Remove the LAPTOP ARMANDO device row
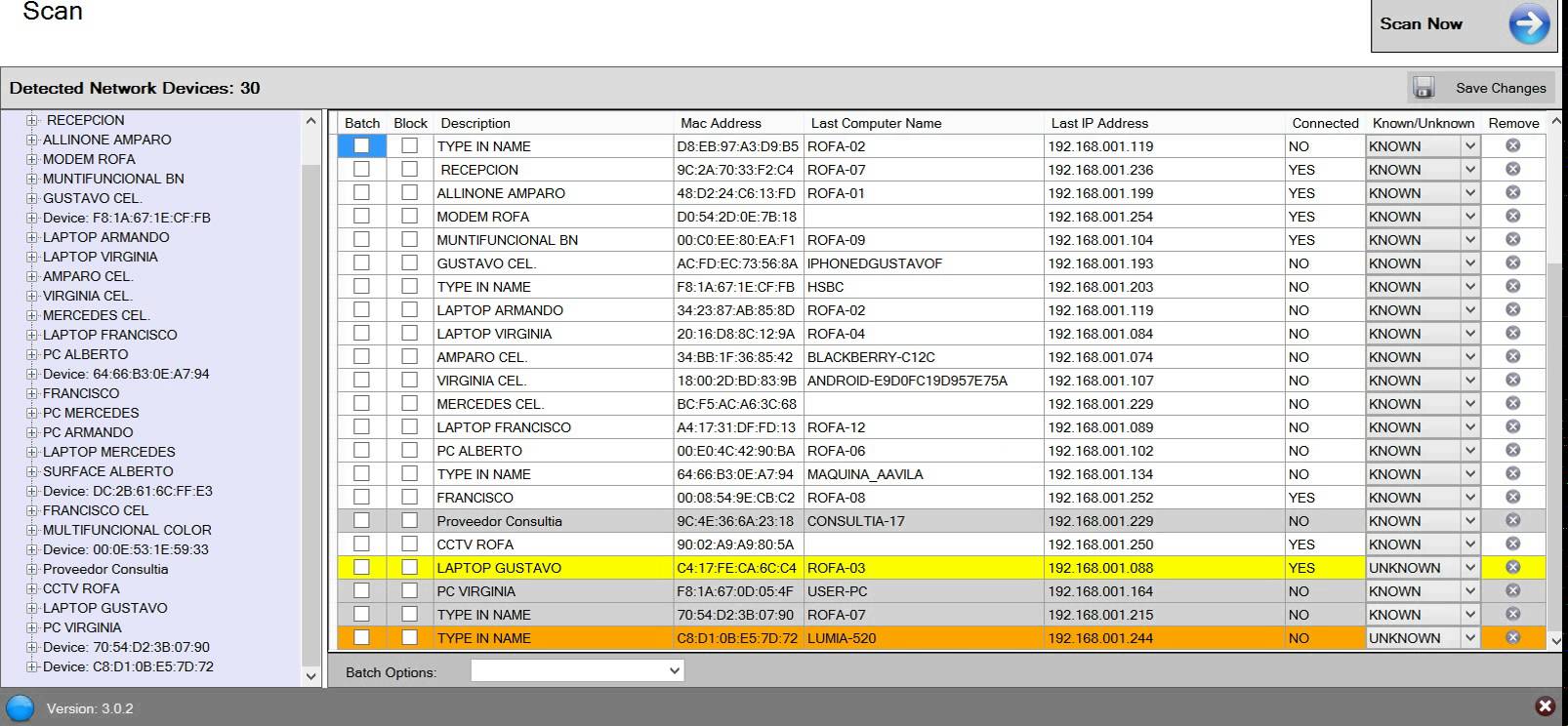This screenshot has height=726, width=1568. click(x=1512, y=310)
